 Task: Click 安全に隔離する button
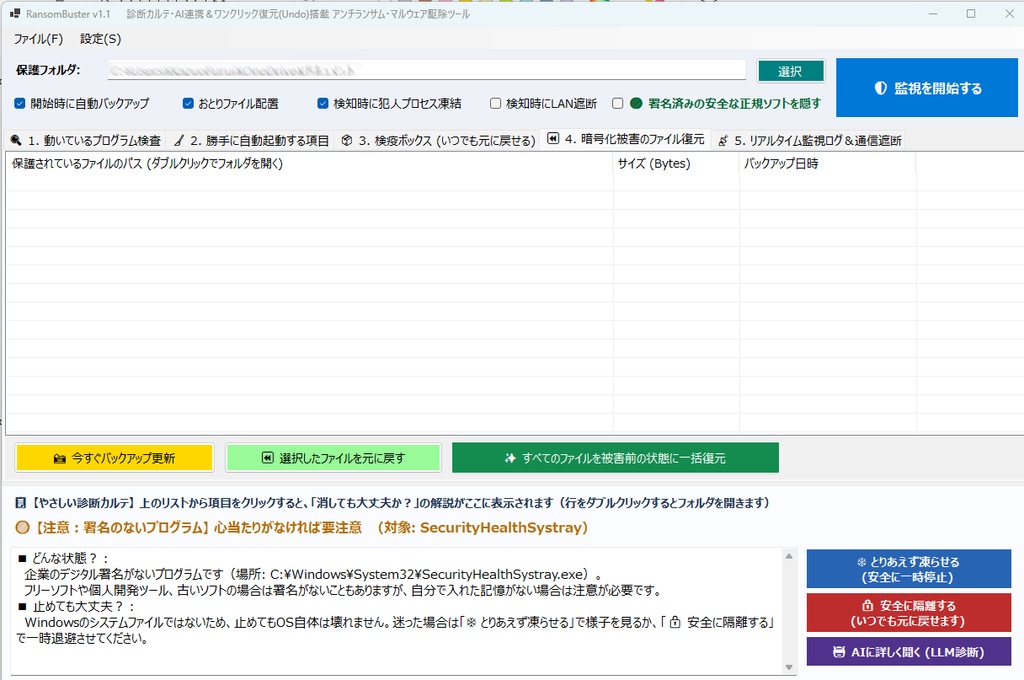tap(908, 613)
